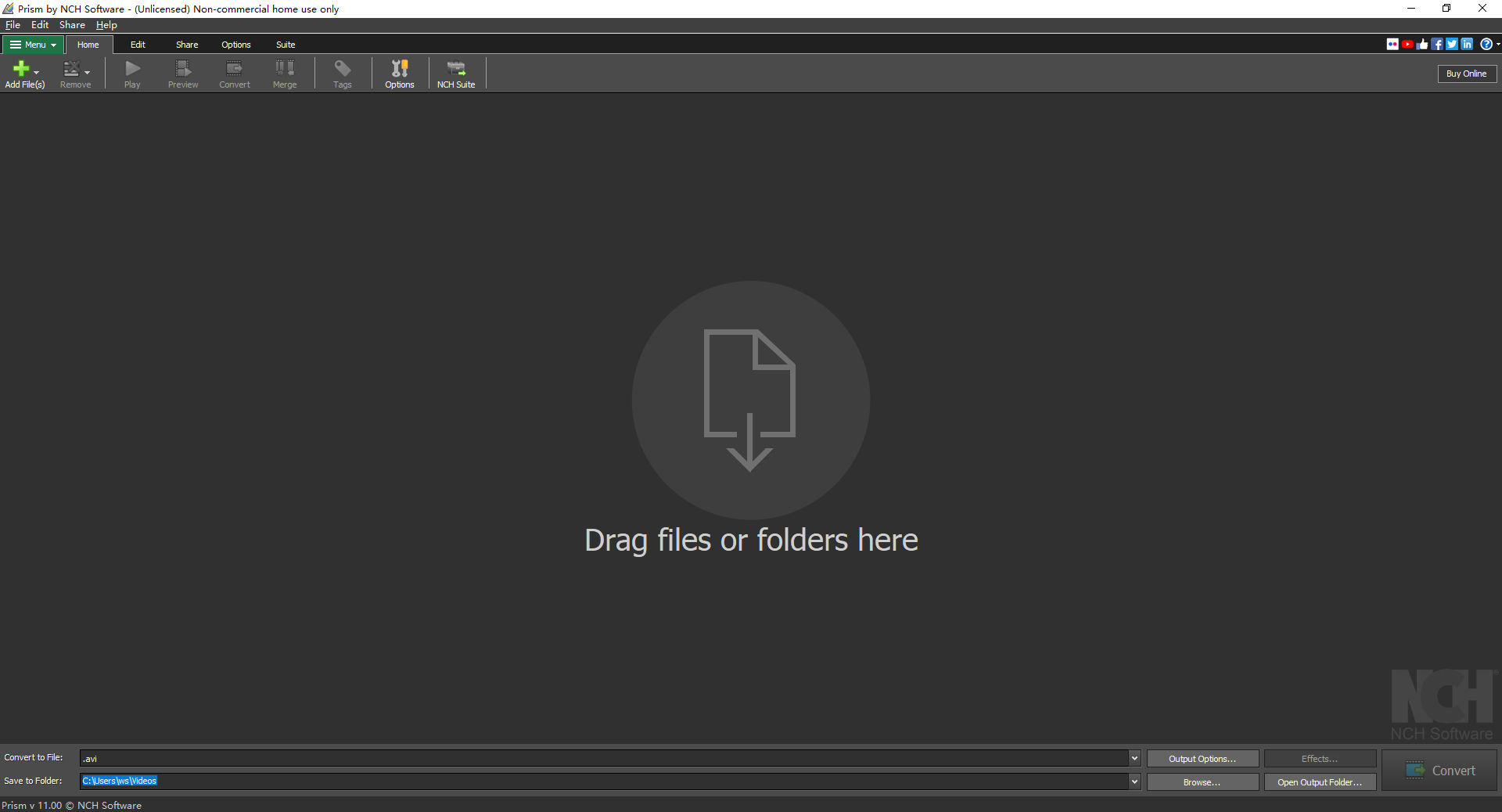
Task: Open the green Menu dropdown button
Action: point(32,45)
